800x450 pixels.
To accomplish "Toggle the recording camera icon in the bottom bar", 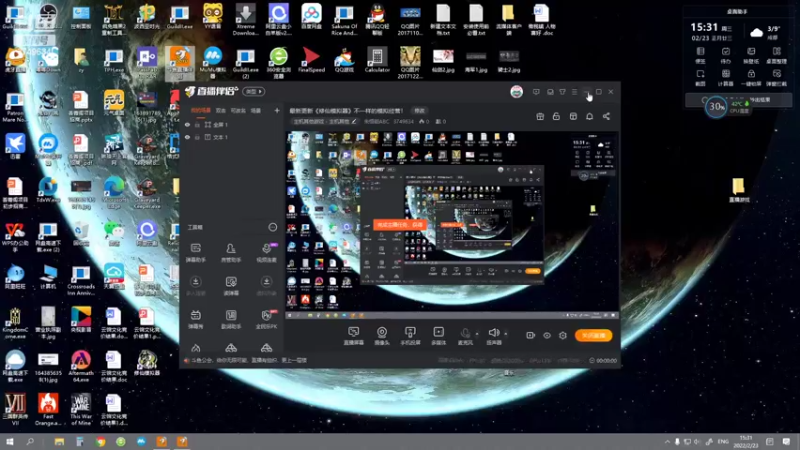I will coord(530,335).
